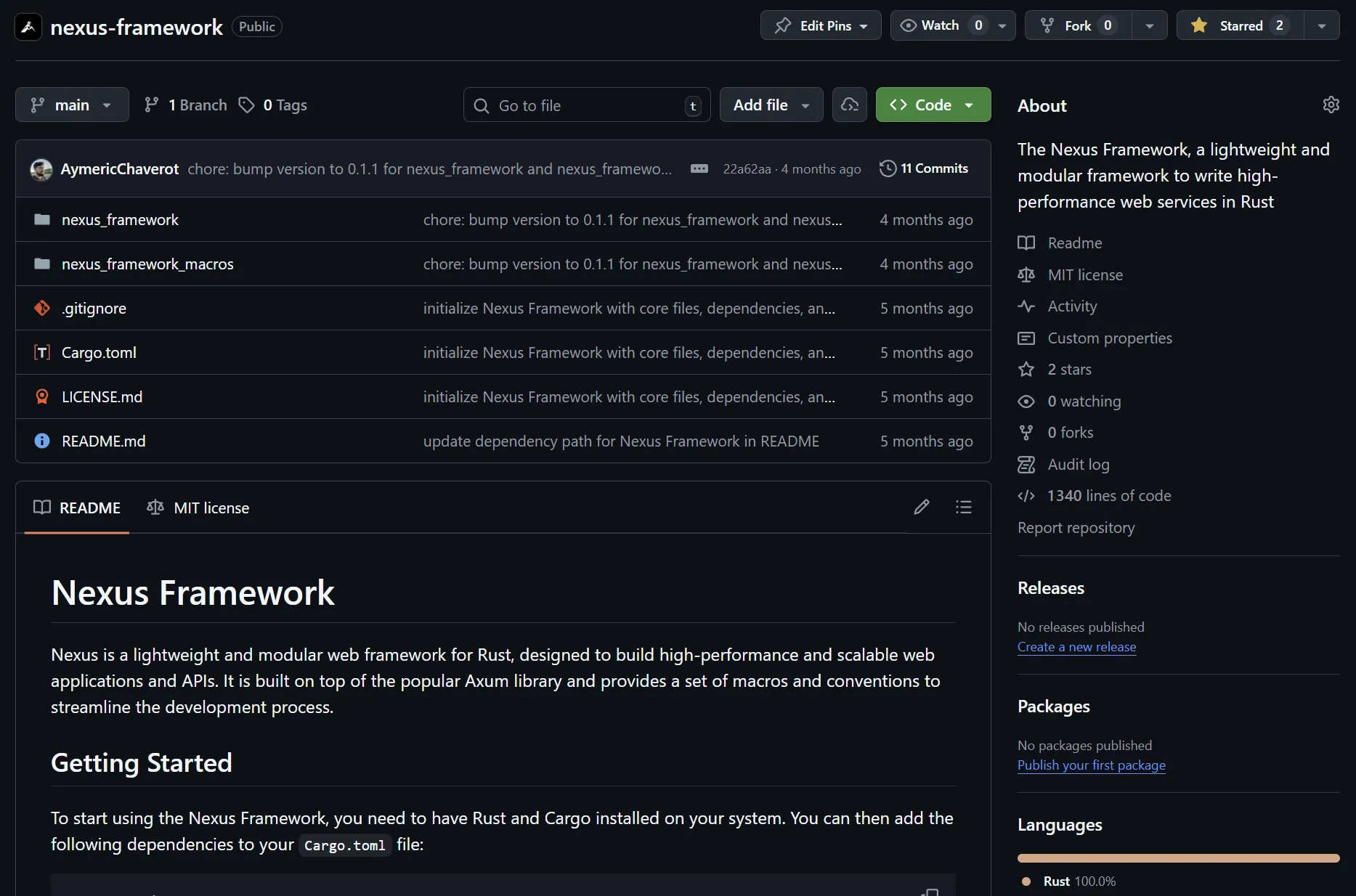1356x896 pixels.
Task: Click the Rust 100.0% language link
Action: (1079, 881)
